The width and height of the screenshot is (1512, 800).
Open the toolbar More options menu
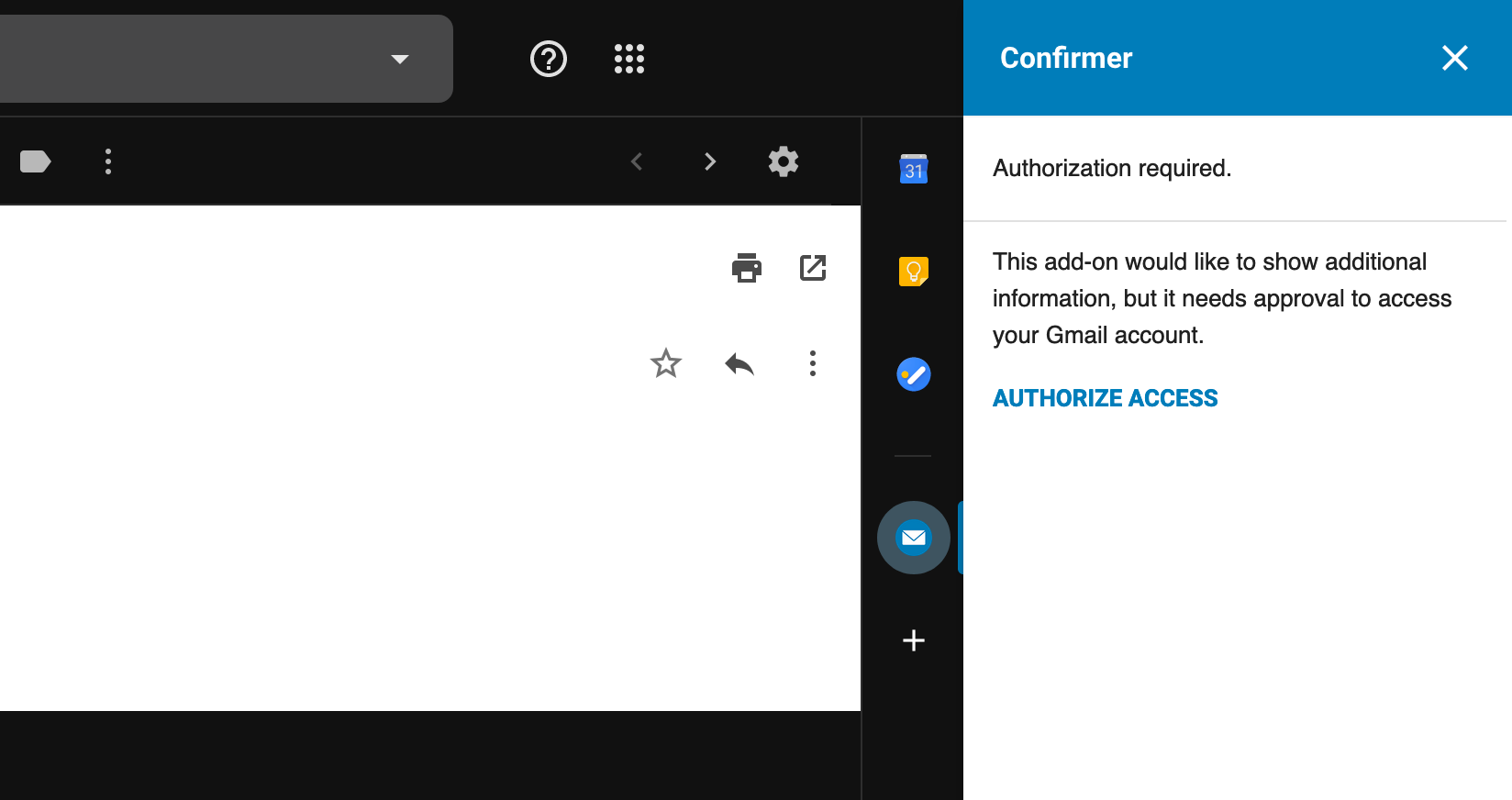(108, 161)
